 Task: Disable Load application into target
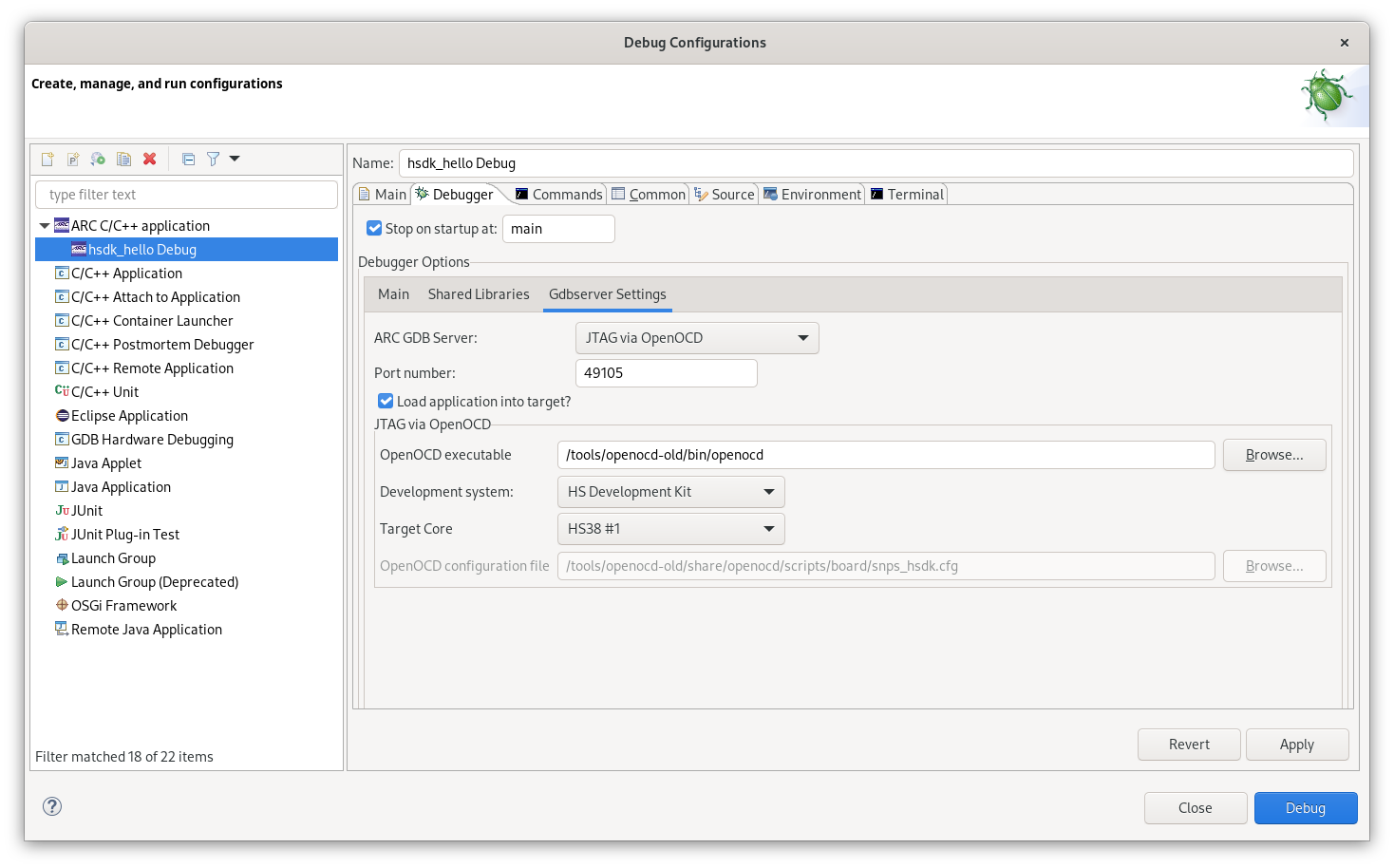click(386, 401)
